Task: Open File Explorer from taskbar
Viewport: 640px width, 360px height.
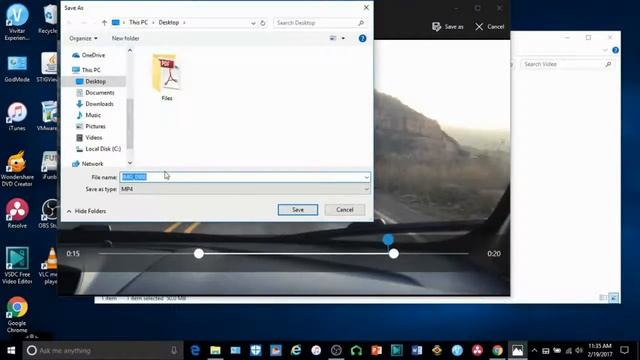Action: tap(216, 350)
